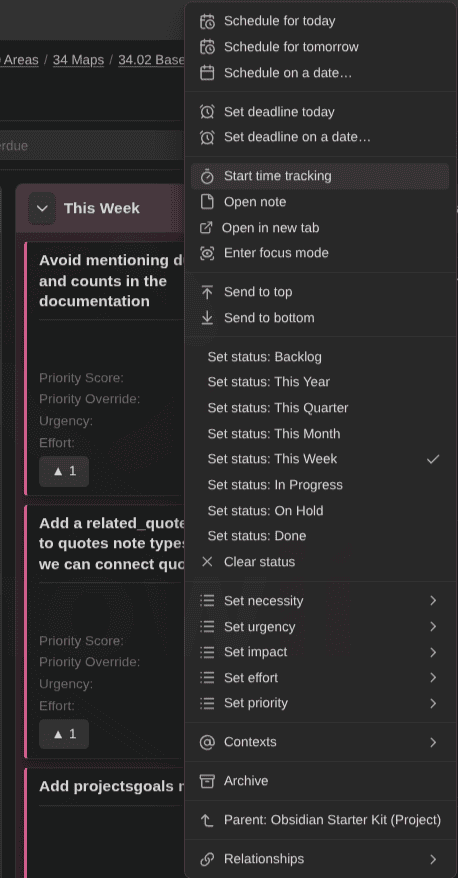The height and width of the screenshot is (878, 458).
Task: Click the This Week column heading
Action: click(101, 208)
